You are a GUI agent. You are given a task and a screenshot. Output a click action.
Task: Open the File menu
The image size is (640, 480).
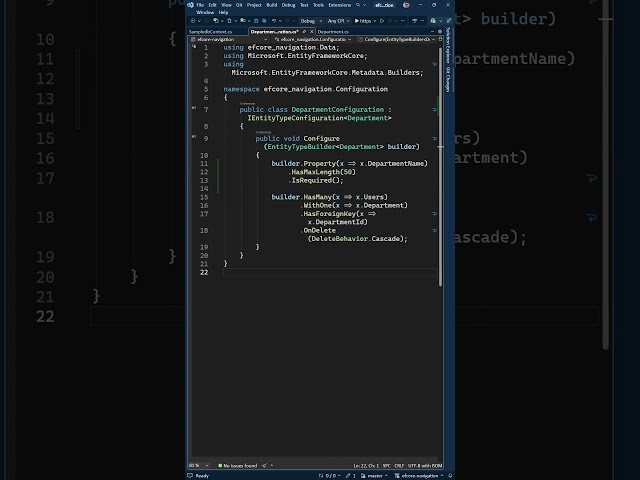pos(200,5)
